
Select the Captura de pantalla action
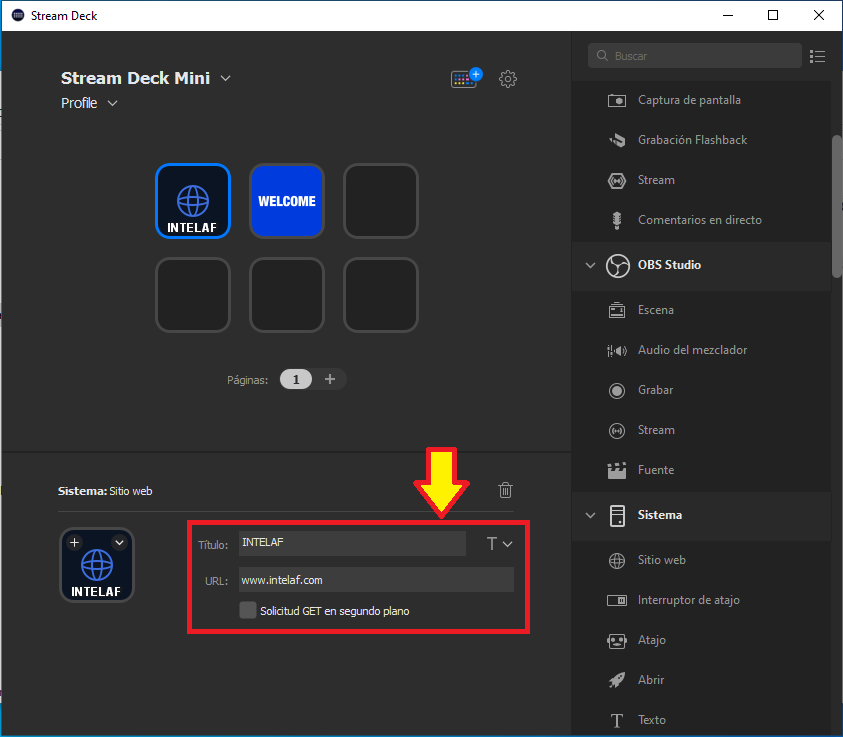click(688, 100)
